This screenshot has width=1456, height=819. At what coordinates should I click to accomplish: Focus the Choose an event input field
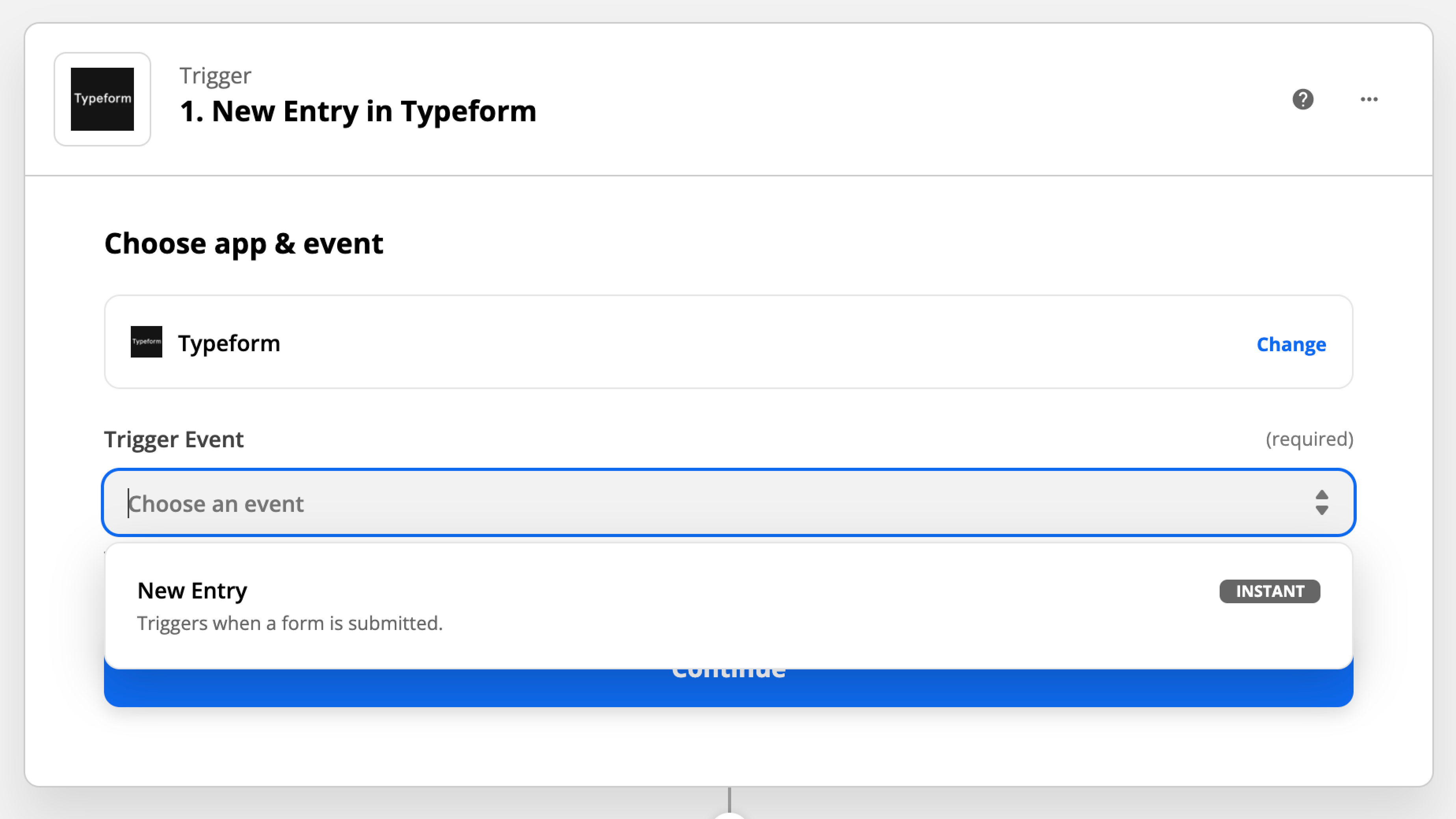point(728,502)
